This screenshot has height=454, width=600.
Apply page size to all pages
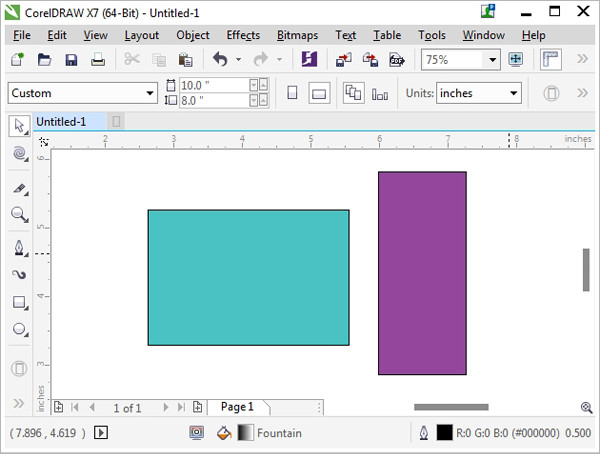(x=353, y=93)
